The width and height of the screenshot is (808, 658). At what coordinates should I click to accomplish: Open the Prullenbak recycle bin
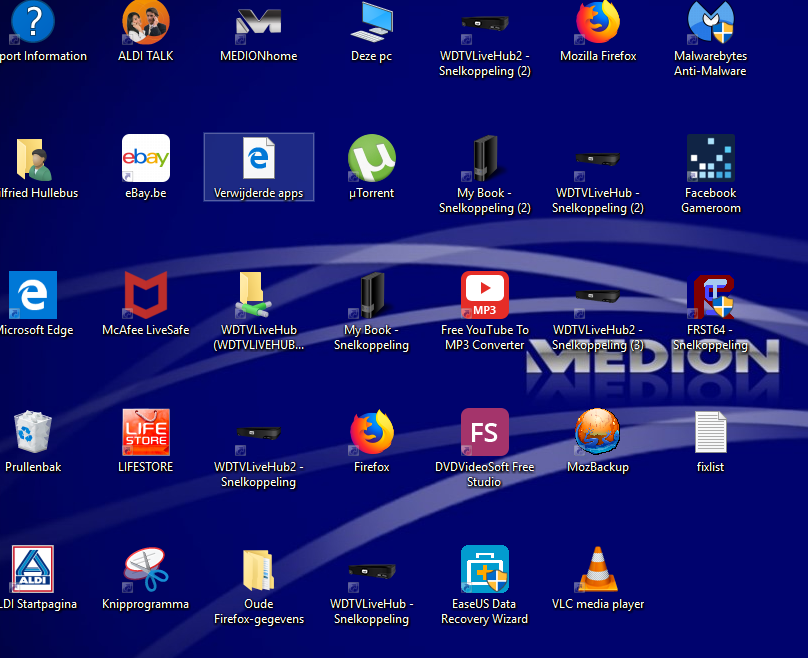point(33,432)
